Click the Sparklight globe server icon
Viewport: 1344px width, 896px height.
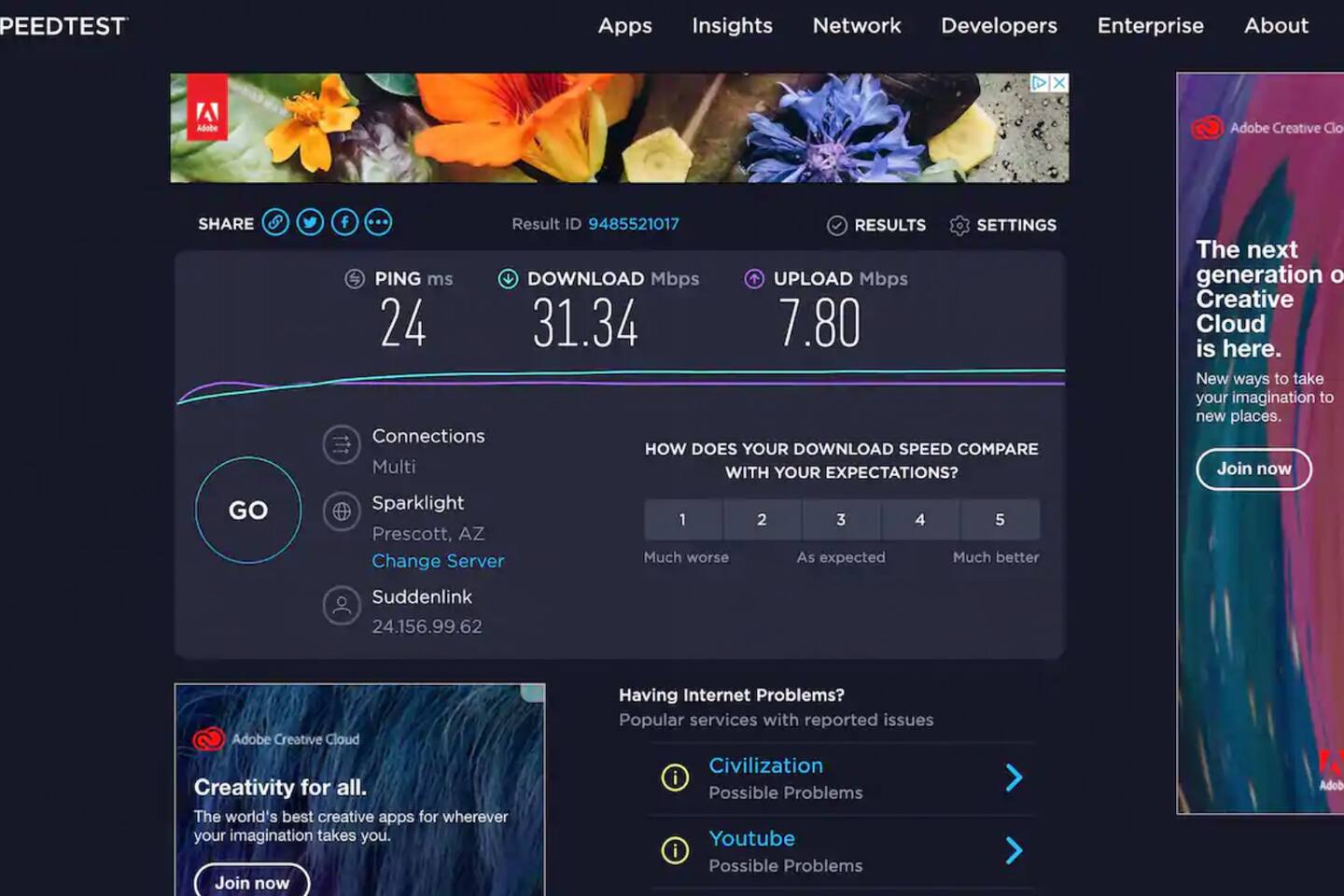point(342,511)
